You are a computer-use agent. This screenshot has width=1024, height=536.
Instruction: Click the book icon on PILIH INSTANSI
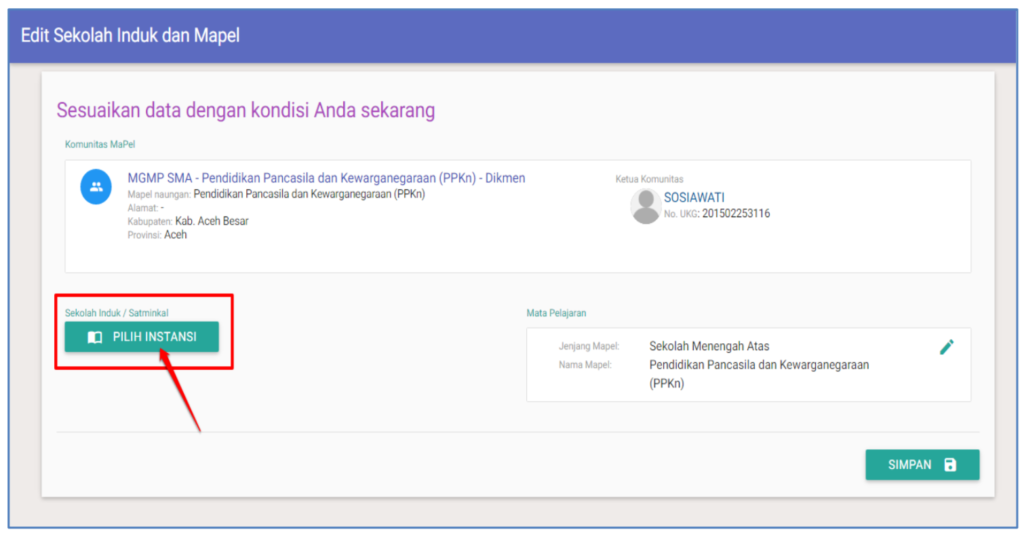(95, 337)
